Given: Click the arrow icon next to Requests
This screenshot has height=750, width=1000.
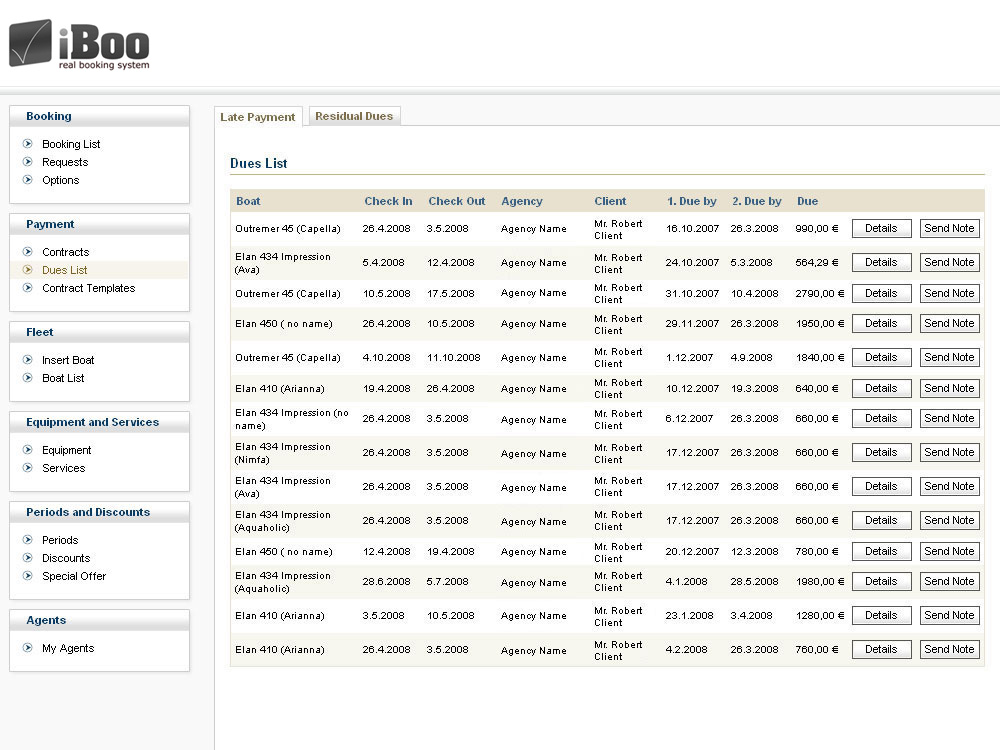Looking at the screenshot, I should 28,162.
